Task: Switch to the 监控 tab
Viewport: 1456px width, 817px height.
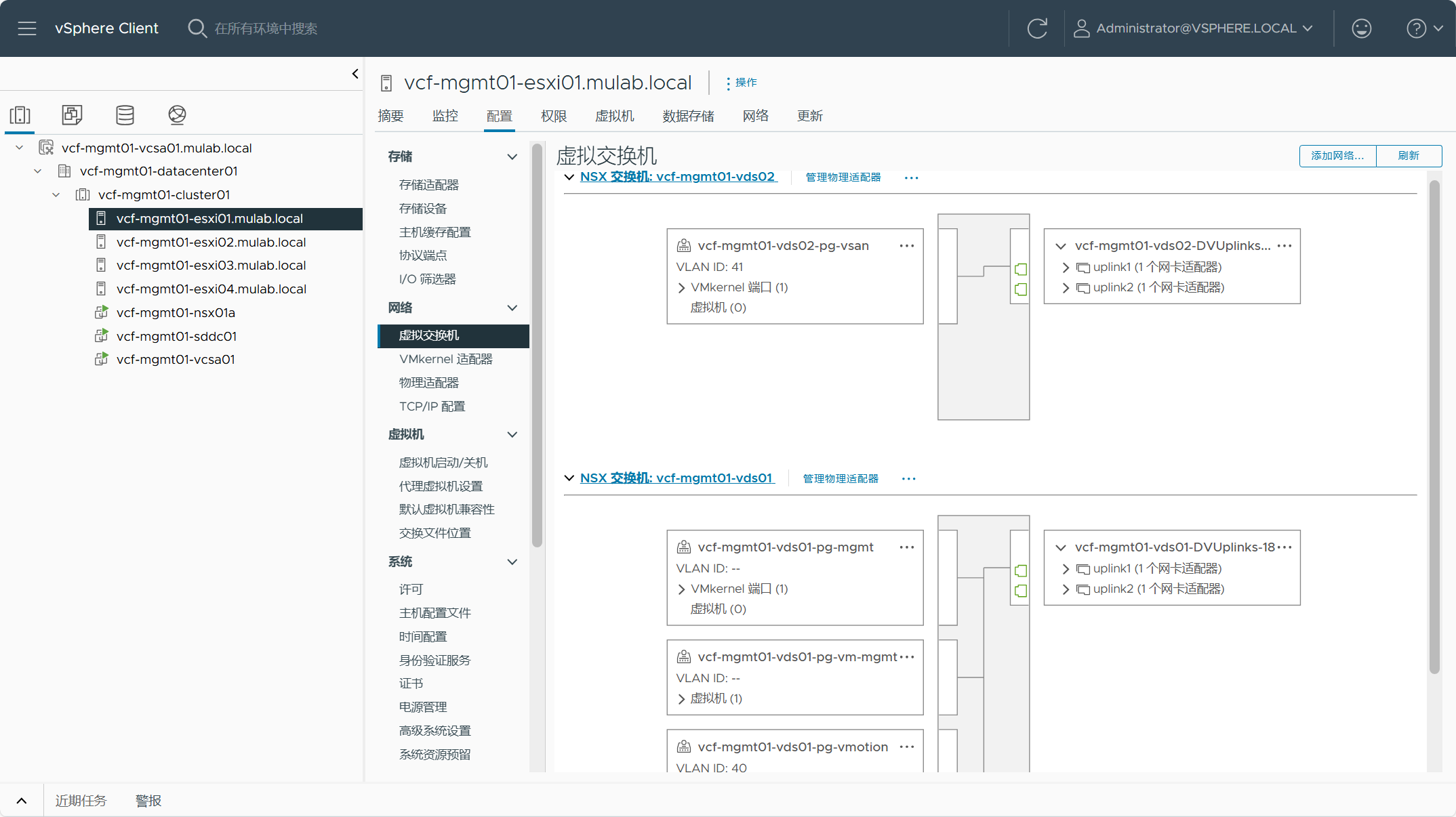Action: (445, 116)
